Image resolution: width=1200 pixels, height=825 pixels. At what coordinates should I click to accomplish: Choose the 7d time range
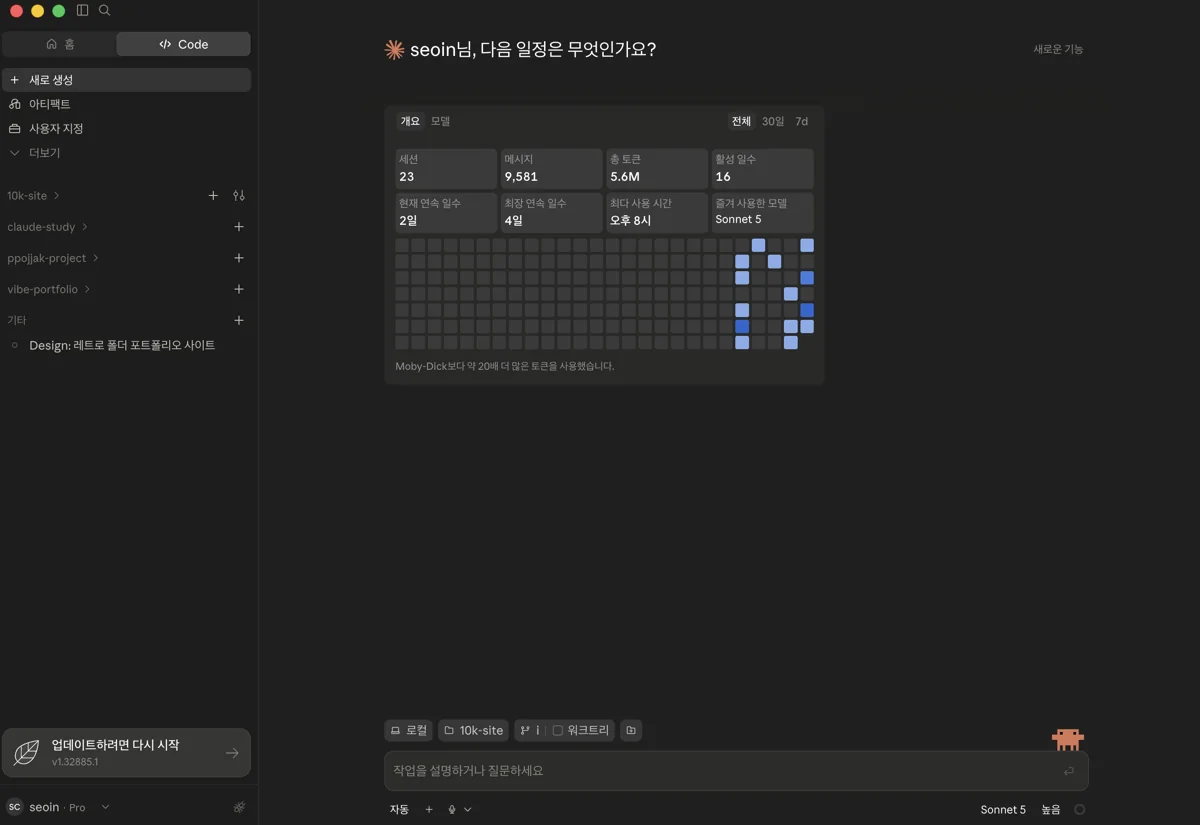[802, 121]
